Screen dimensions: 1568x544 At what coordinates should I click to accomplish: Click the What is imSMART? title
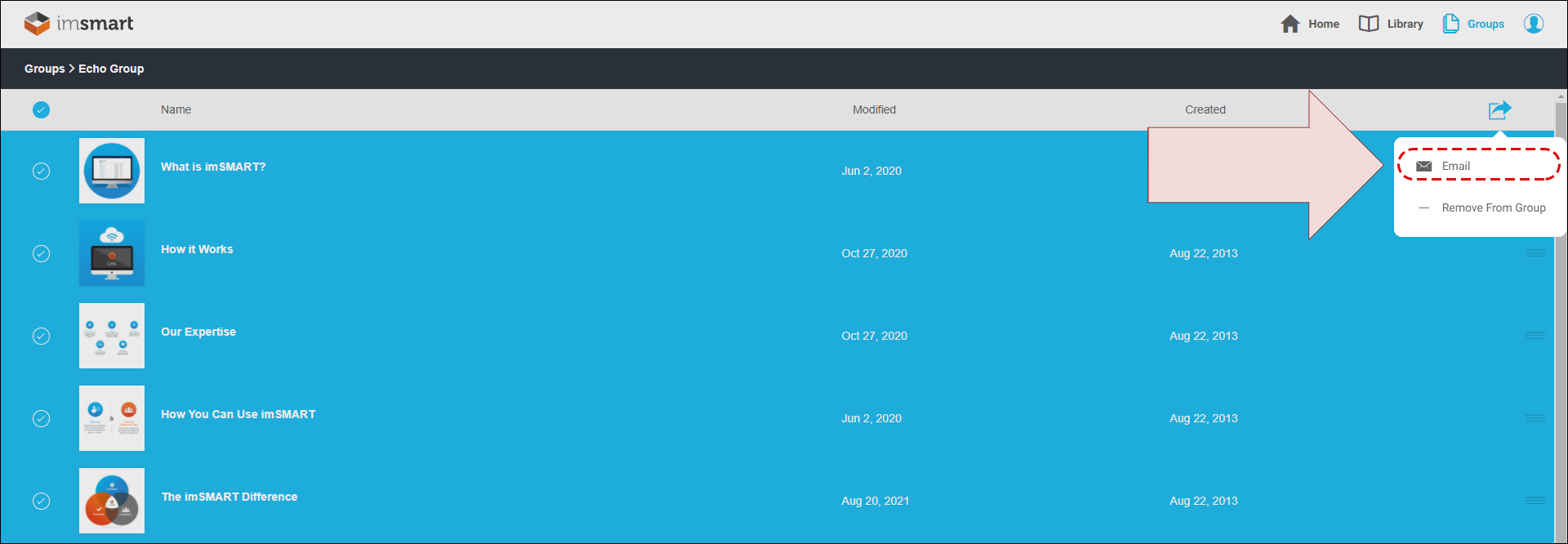point(213,167)
